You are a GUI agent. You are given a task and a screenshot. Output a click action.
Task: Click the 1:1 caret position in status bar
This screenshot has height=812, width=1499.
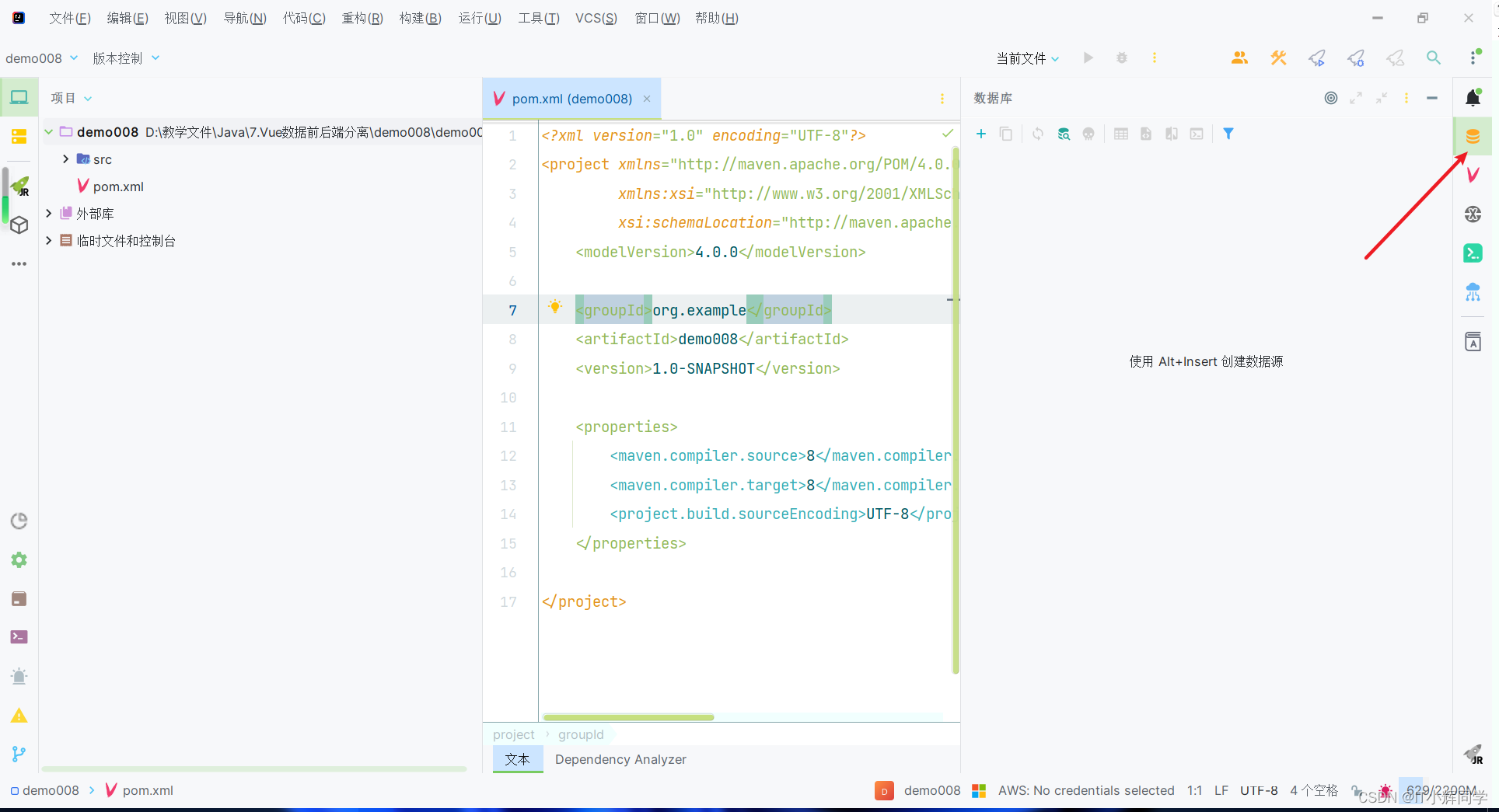click(x=1194, y=790)
